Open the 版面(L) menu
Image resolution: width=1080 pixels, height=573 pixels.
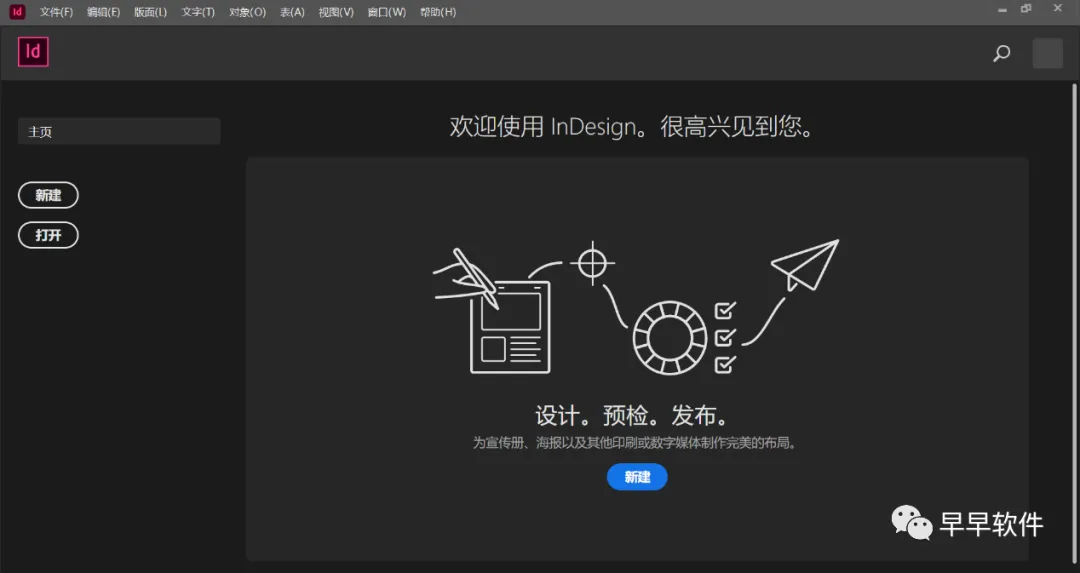[x=150, y=12]
